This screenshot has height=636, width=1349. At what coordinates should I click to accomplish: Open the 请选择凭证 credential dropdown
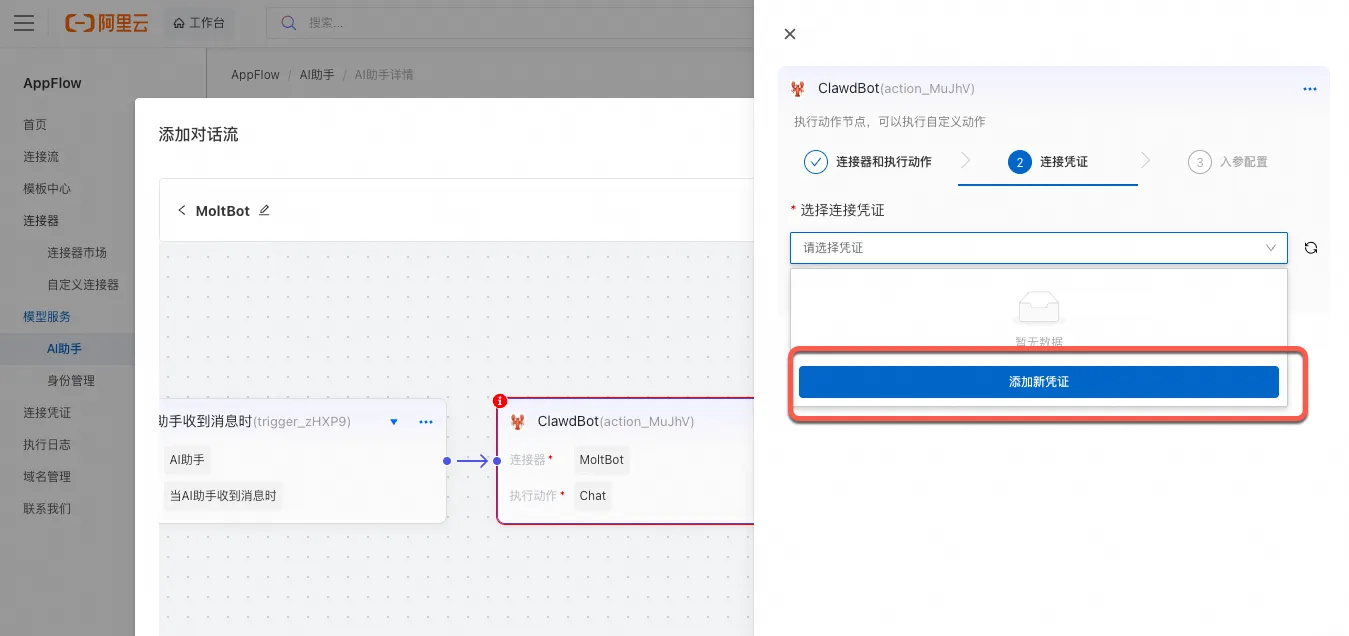[x=1039, y=247]
